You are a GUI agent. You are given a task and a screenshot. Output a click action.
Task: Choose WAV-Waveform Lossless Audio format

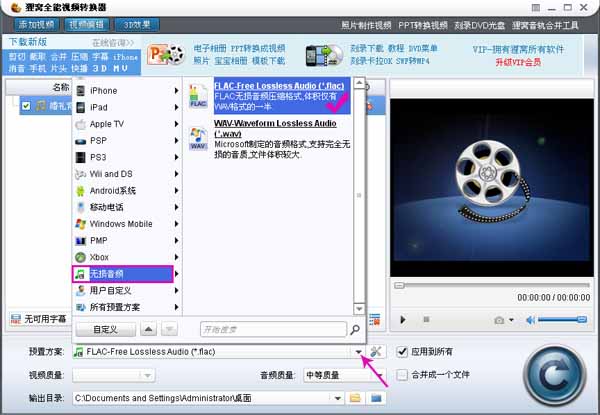[x=282, y=138]
